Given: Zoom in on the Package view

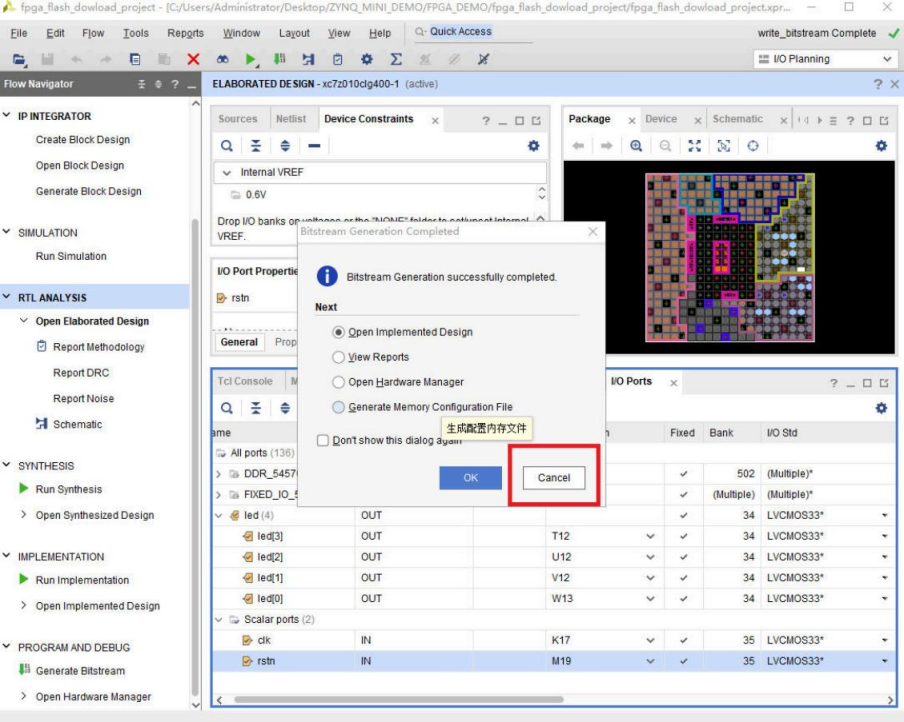Looking at the screenshot, I should pyautogui.click(x=636, y=146).
